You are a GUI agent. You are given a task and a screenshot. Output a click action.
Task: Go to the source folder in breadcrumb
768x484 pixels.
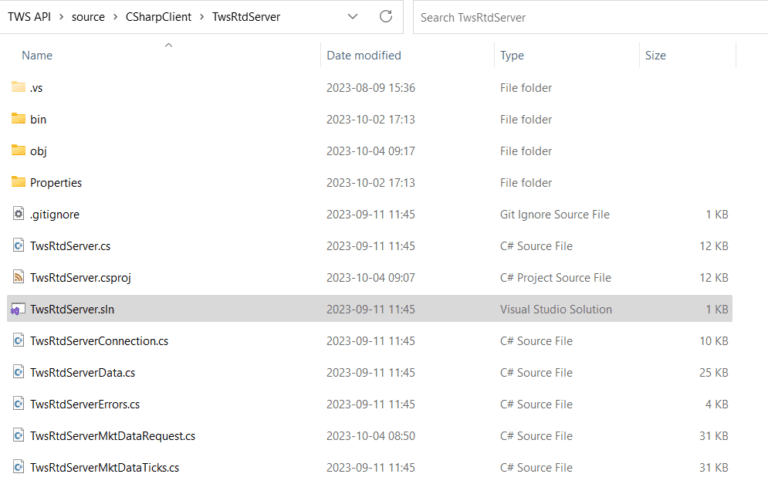click(x=88, y=17)
